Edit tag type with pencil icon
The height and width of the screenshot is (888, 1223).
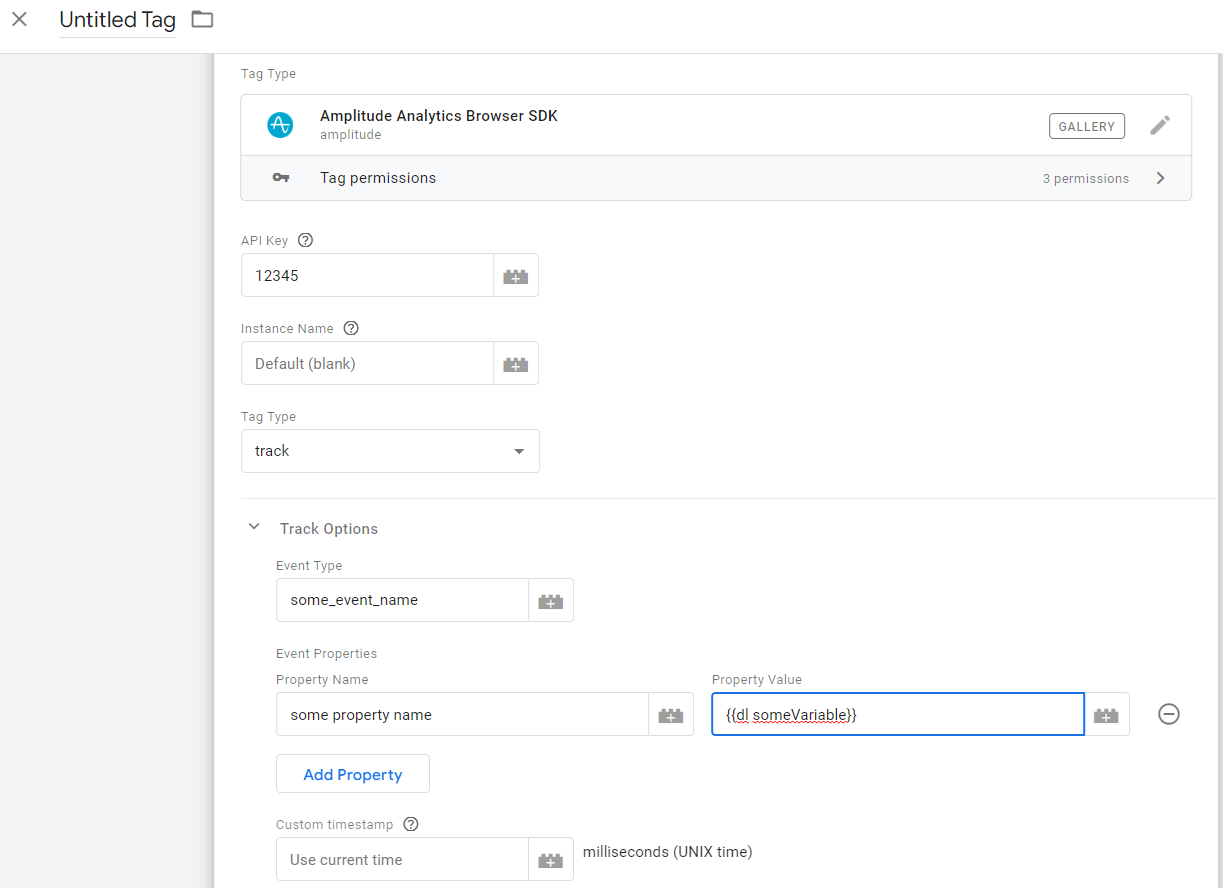click(x=1160, y=125)
